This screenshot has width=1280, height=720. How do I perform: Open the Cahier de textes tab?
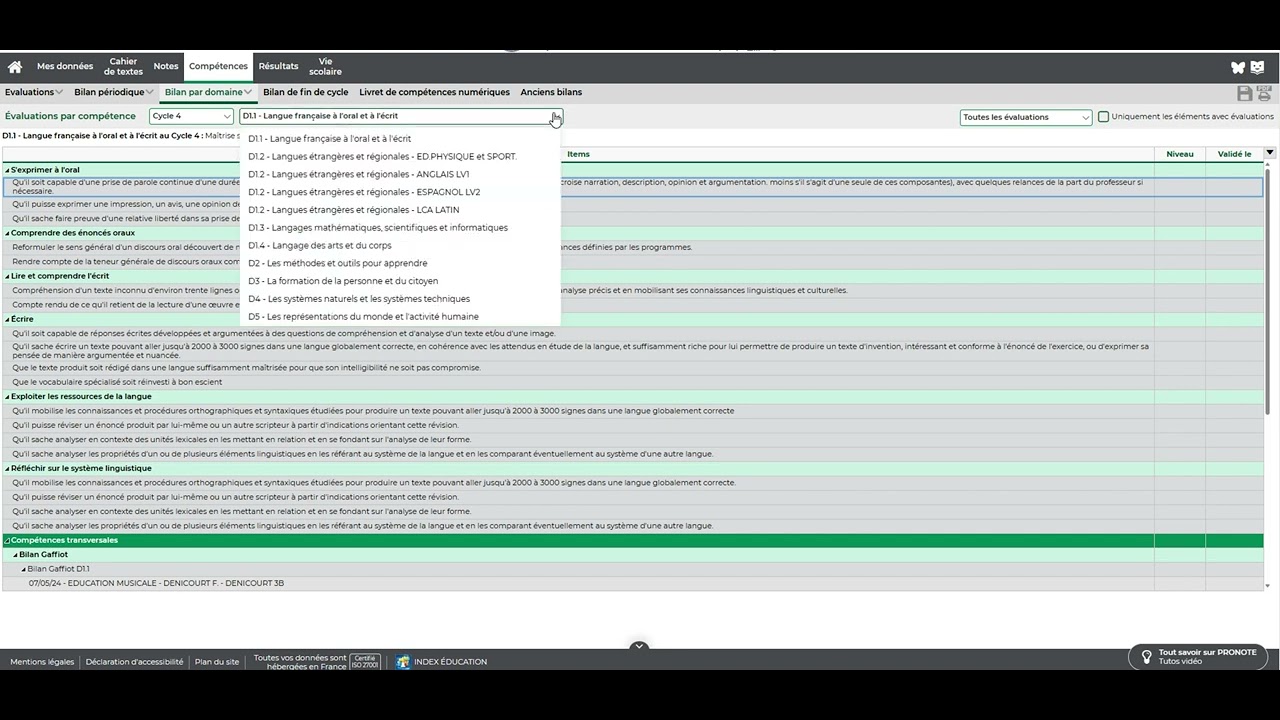[124, 67]
